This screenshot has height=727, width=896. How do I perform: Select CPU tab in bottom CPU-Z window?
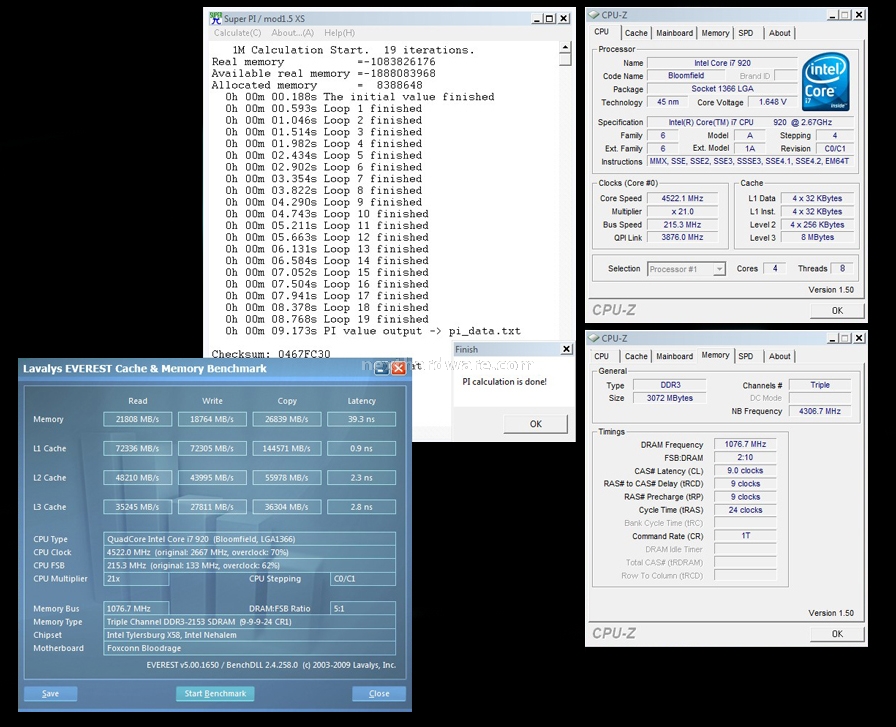pos(602,356)
